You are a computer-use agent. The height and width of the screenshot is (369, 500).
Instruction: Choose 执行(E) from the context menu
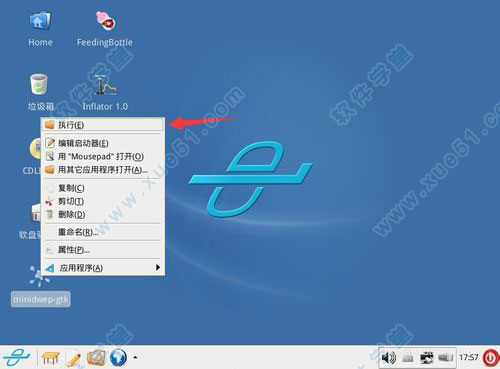point(103,125)
